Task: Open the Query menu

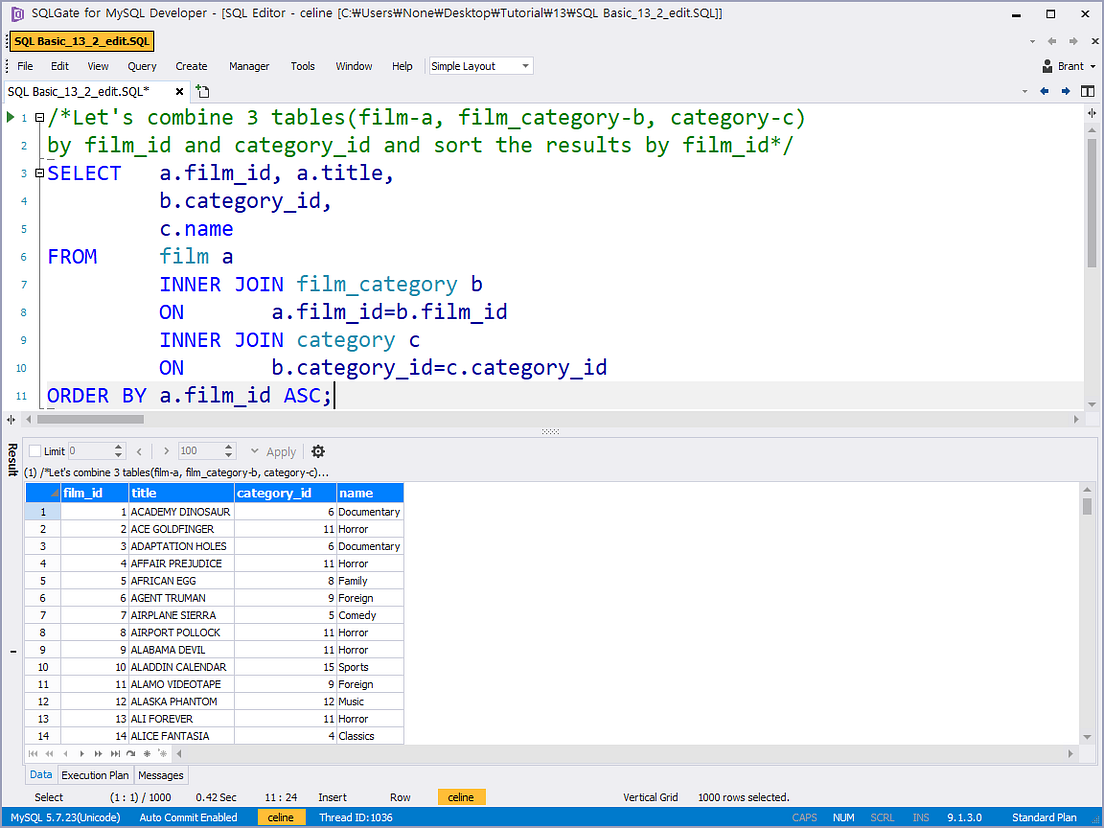Action: point(141,65)
